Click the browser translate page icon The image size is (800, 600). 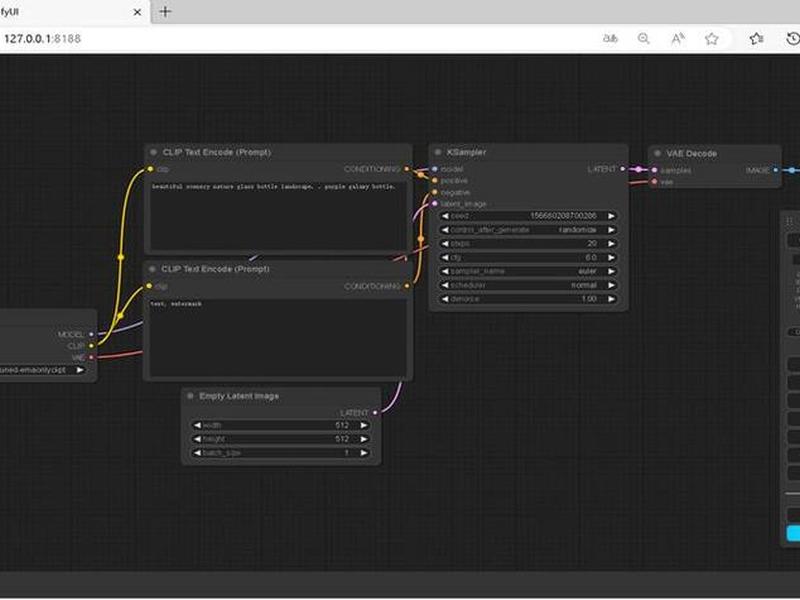tap(610, 38)
